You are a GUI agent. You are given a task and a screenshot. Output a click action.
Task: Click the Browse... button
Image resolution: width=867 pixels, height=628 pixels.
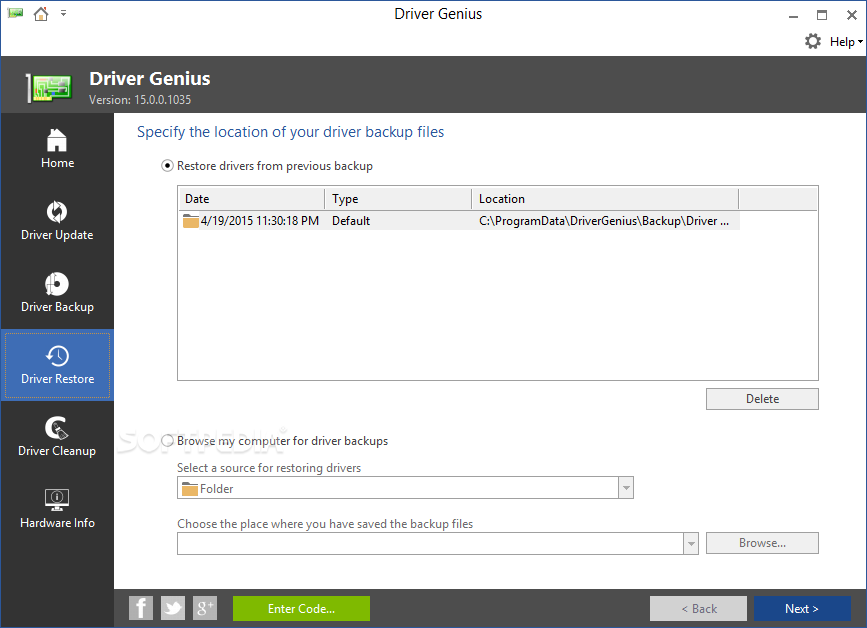762,543
